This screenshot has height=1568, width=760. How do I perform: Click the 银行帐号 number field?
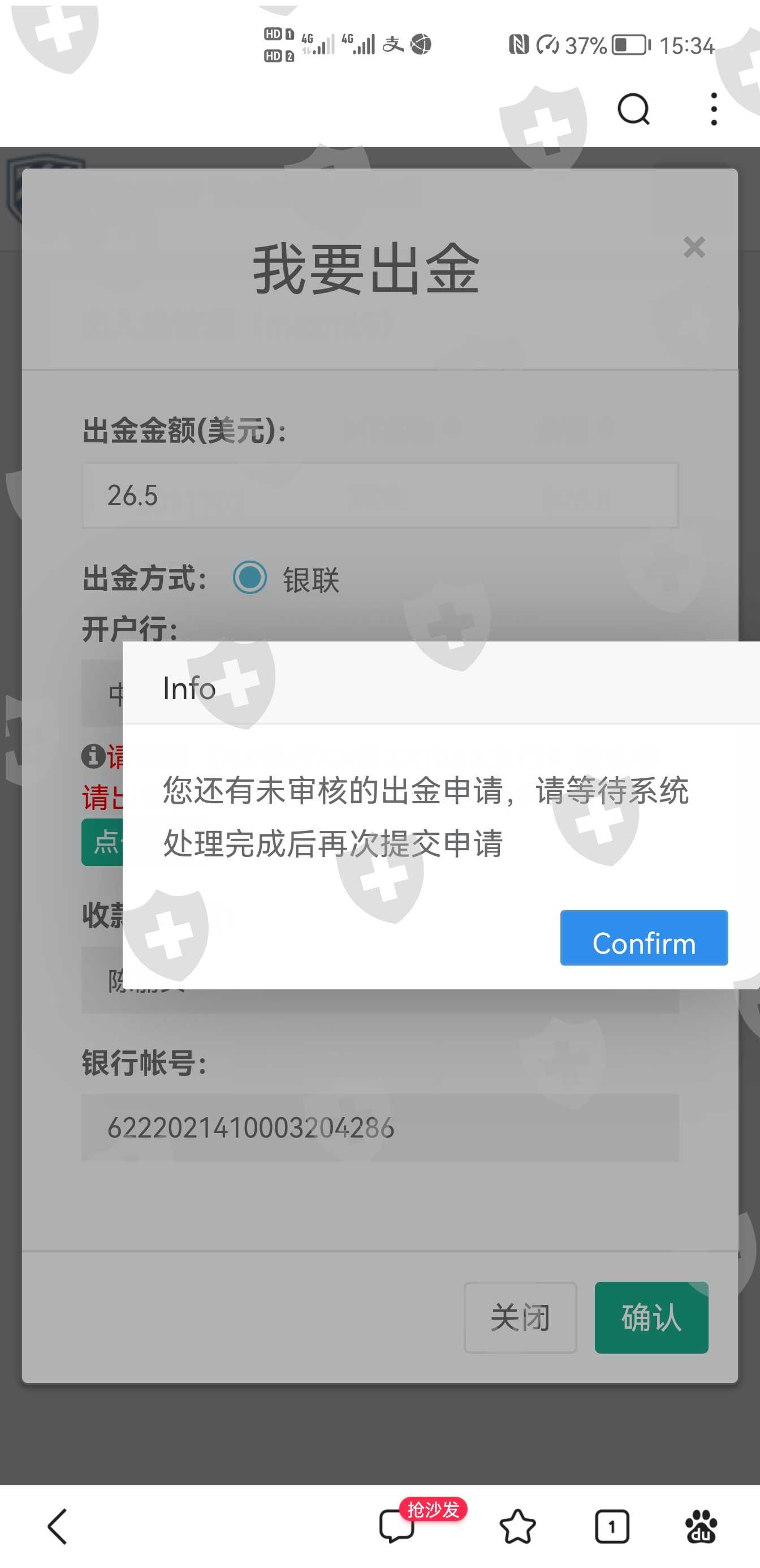[381, 1127]
